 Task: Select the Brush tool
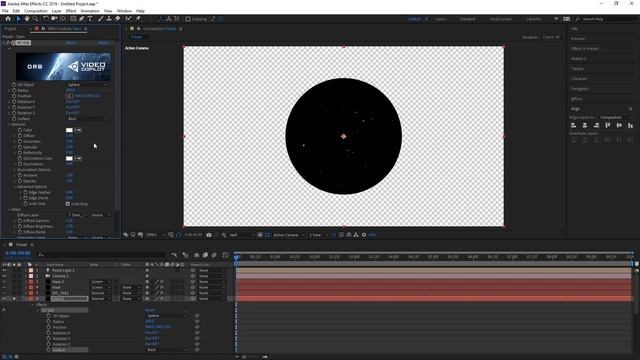tap(100, 19)
